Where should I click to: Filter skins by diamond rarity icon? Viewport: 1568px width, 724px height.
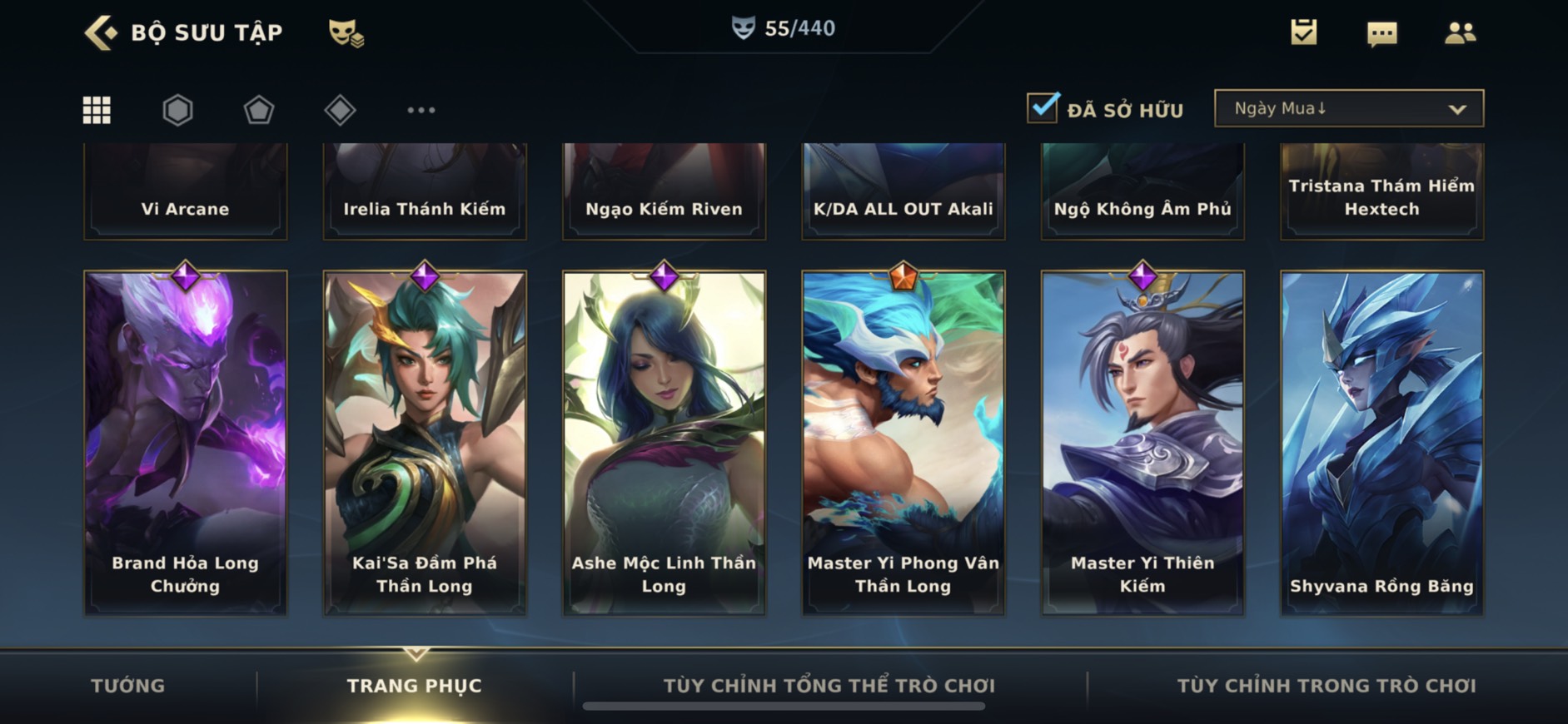[340, 110]
